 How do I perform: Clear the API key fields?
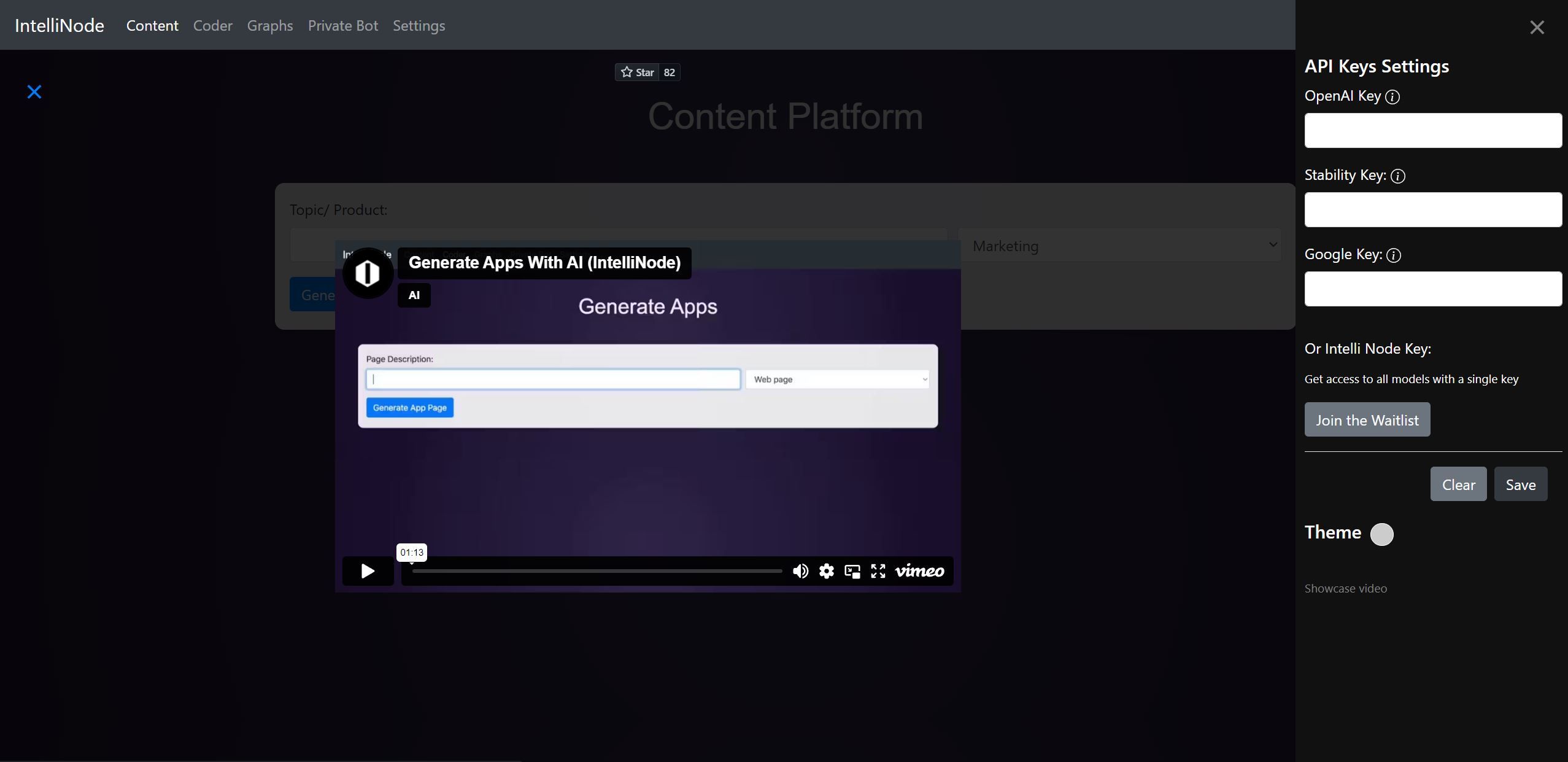click(1457, 484)
